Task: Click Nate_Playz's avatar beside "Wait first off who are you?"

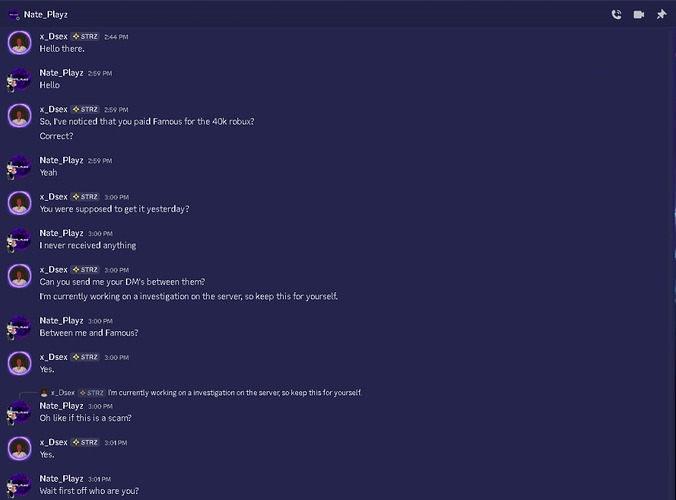Action: pos(18,485)
